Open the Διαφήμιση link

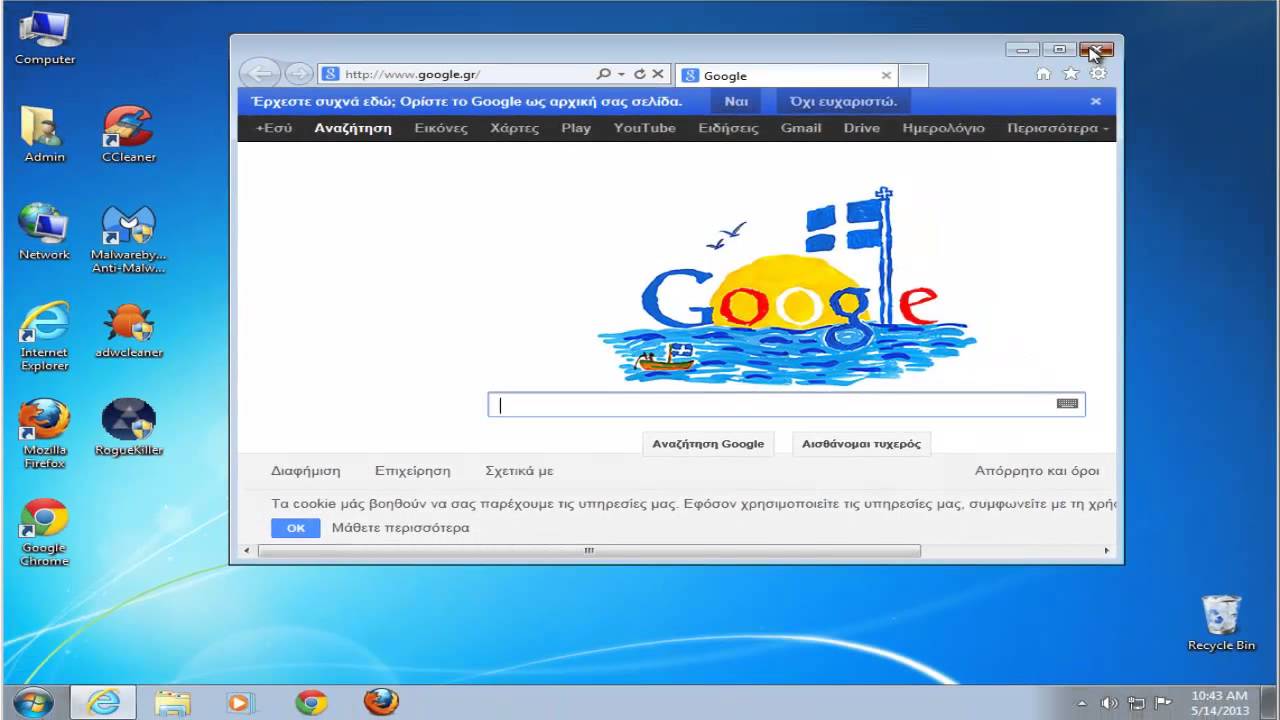click(x=306, y=471)
